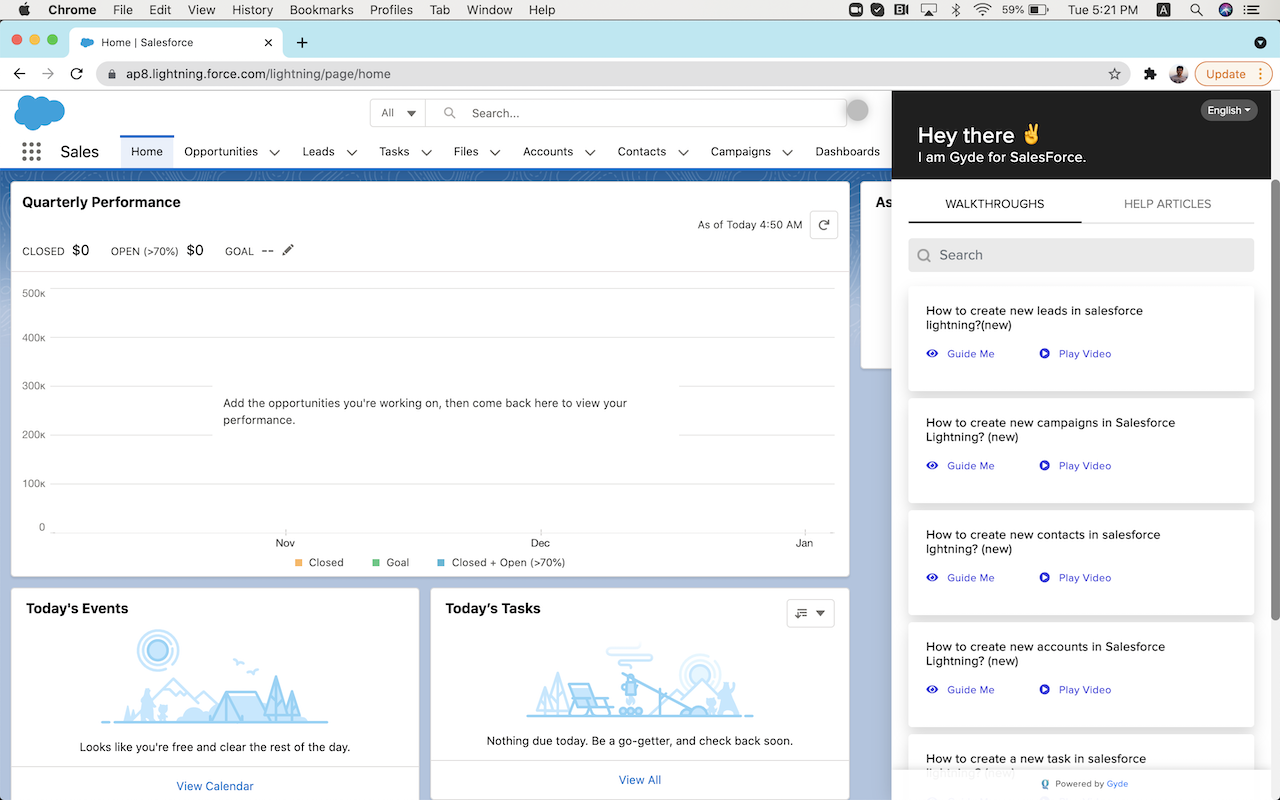The height and width of the screenshot is (800, 1280).
Task: Click the Salesforce search magnifier icon
Action: click(450, 113)
